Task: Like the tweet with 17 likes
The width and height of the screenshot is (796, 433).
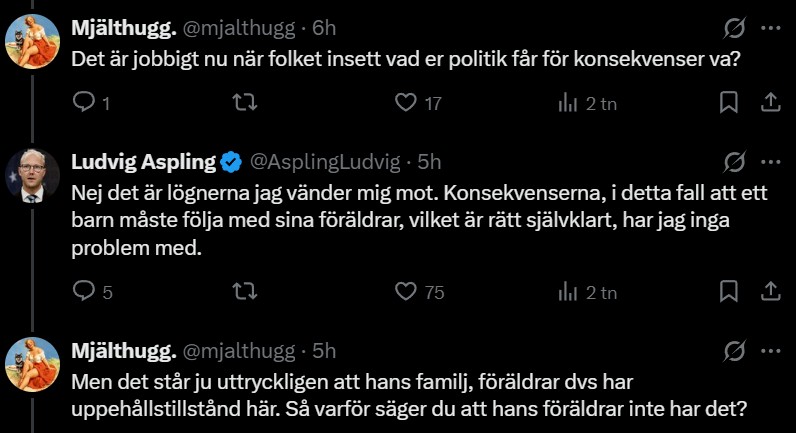Action: [405, 102]
